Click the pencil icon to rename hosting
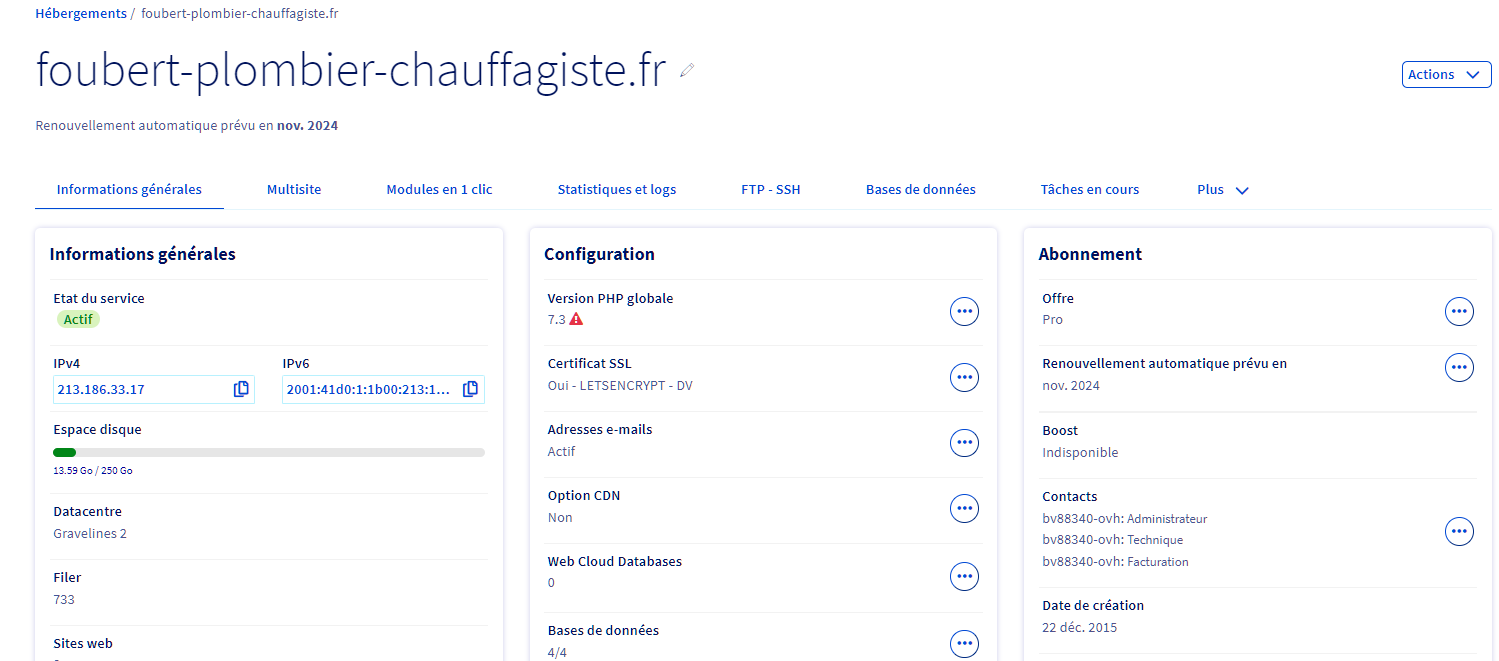 (687, 70)
